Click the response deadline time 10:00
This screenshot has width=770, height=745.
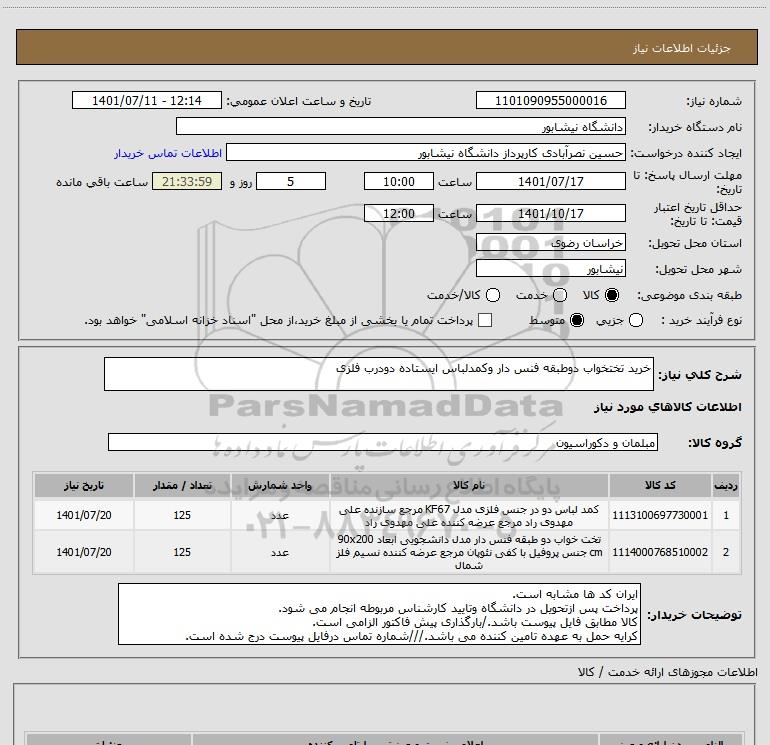(x=399, y=181)
